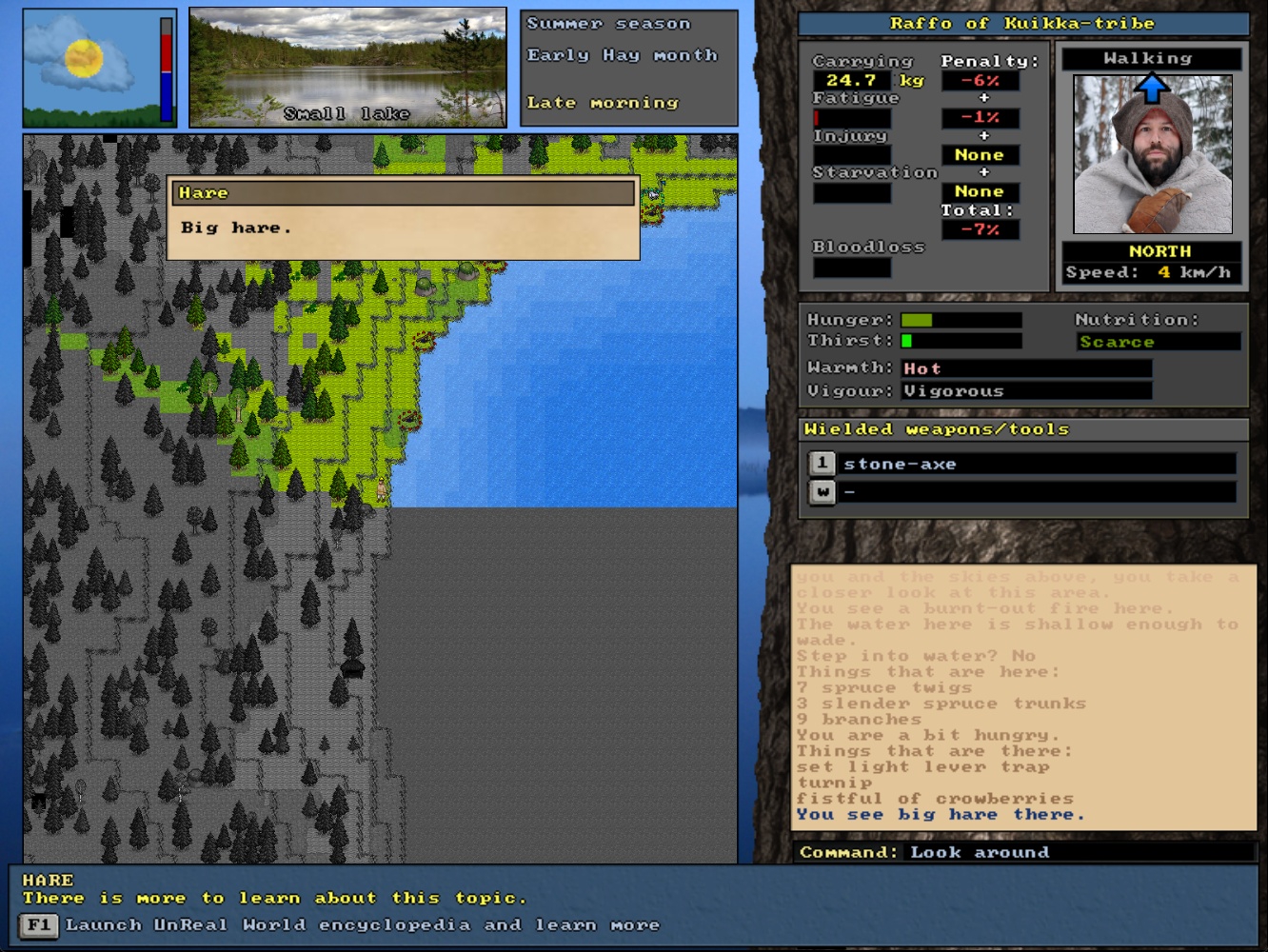Click the "fistful of crowberries" log line
The image size is (1268, 952).
[935, 799]
